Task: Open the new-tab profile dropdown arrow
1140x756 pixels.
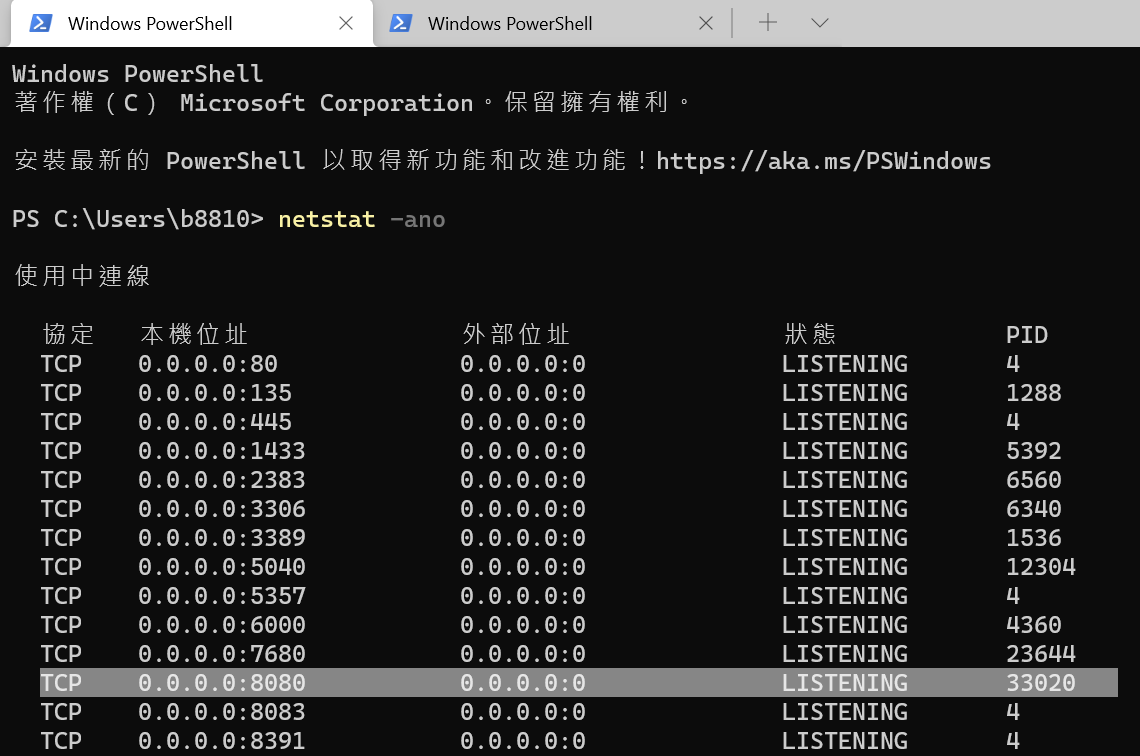Action: [x=819, y=23]
